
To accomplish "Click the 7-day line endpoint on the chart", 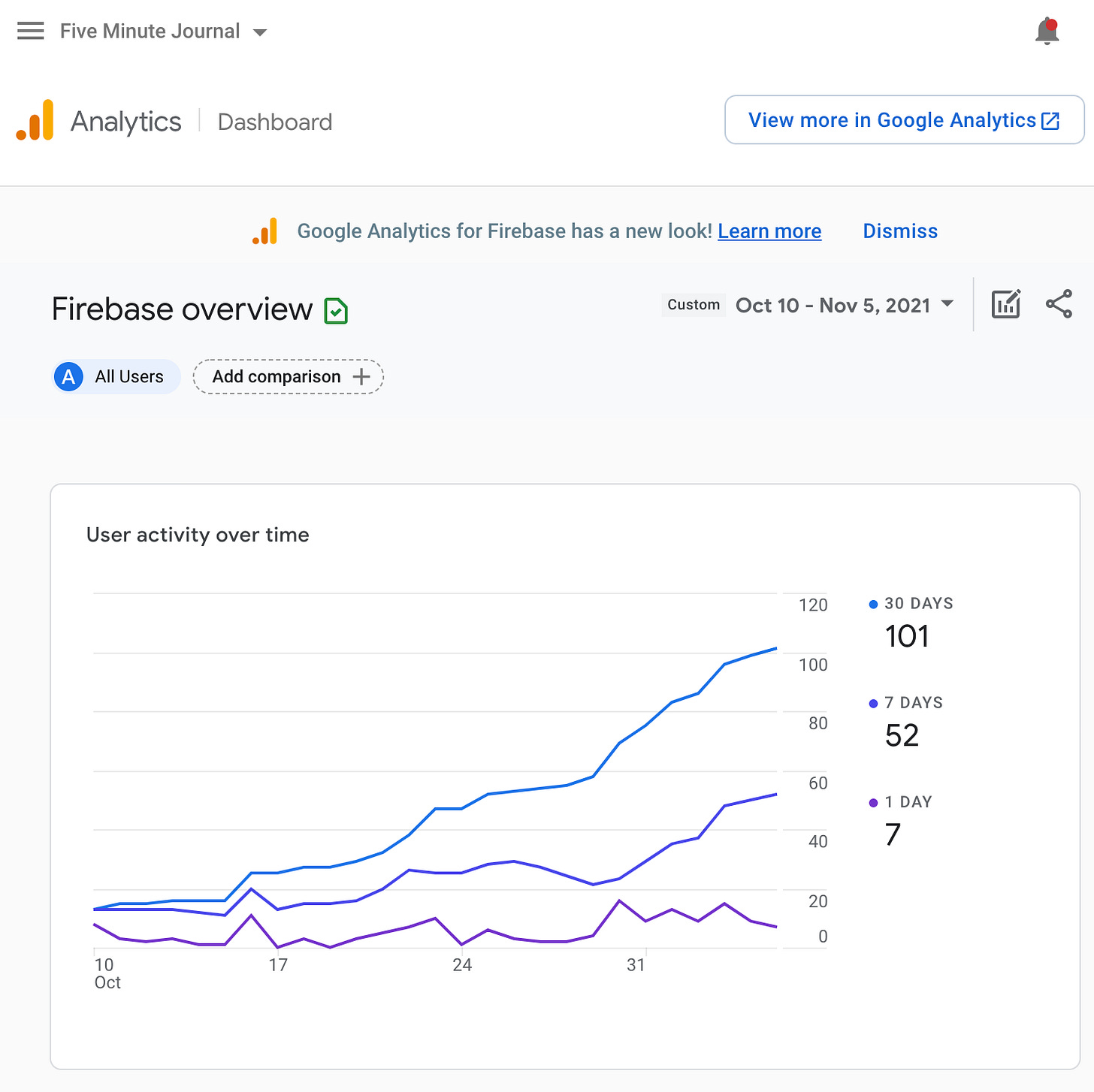I will pos(776,794).
